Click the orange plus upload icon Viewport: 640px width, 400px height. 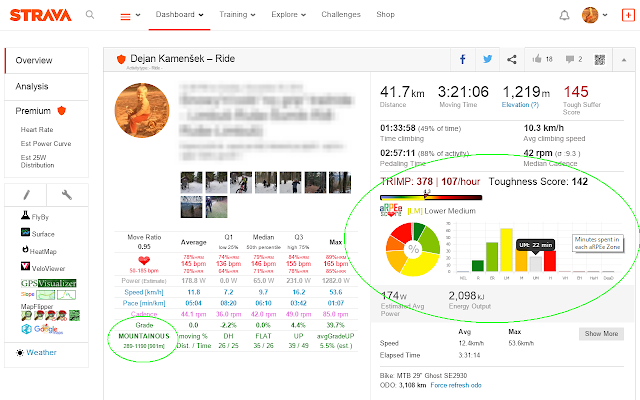[628, 15]
